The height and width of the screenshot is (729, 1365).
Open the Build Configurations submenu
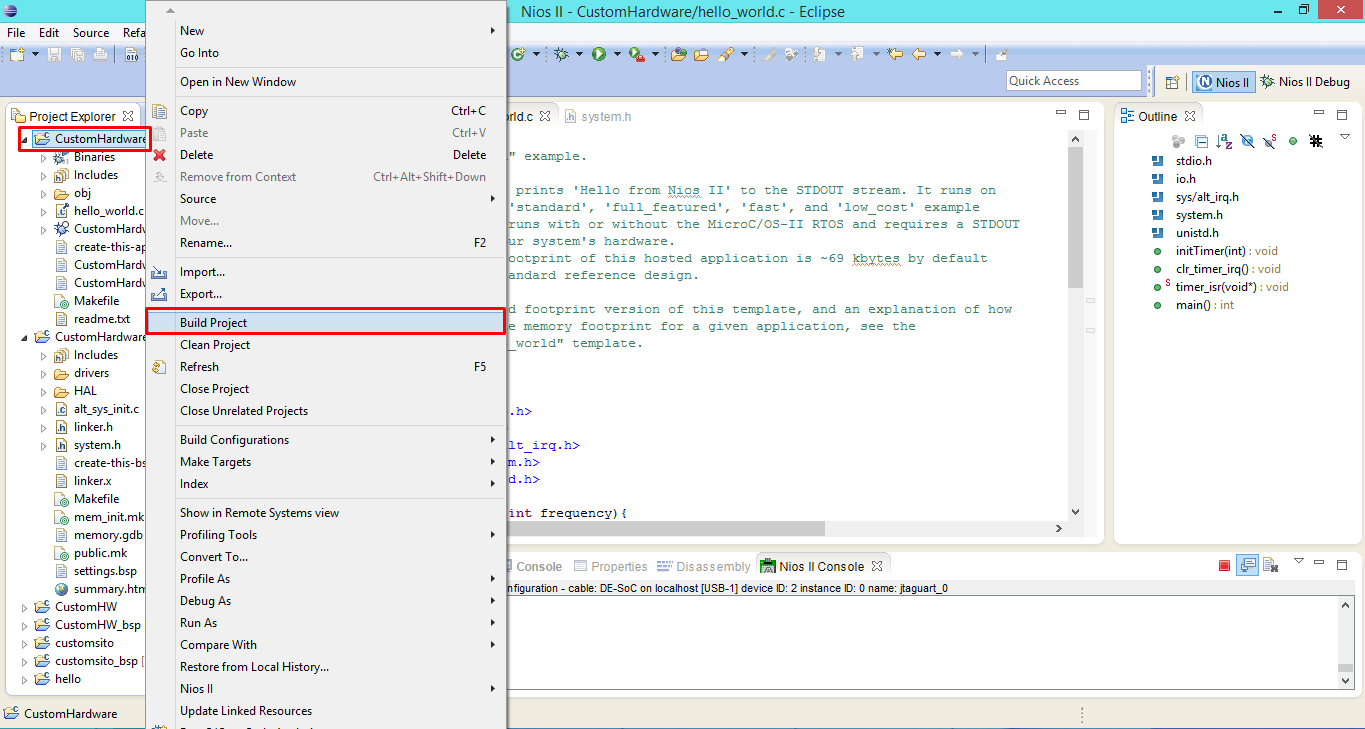(x=326, y=440)
